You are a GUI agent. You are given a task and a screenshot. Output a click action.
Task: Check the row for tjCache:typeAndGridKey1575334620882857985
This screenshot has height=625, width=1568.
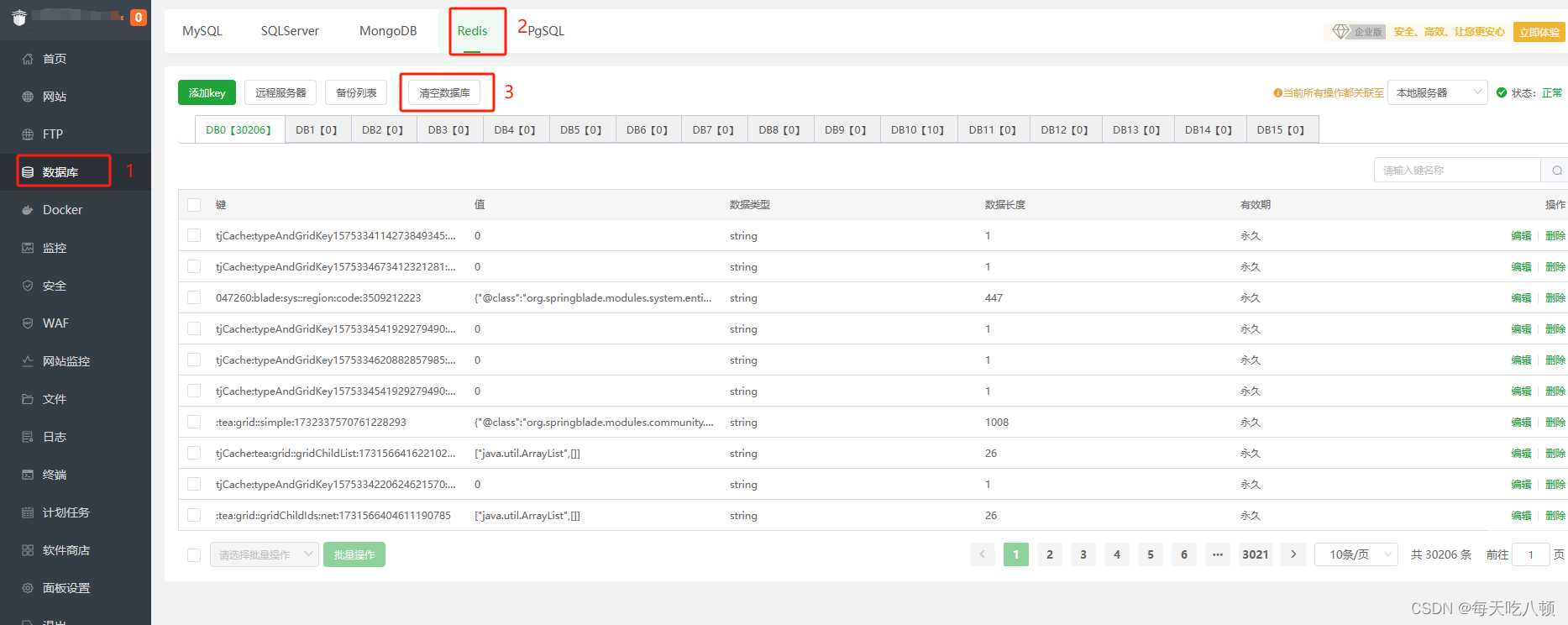point(194,360)
